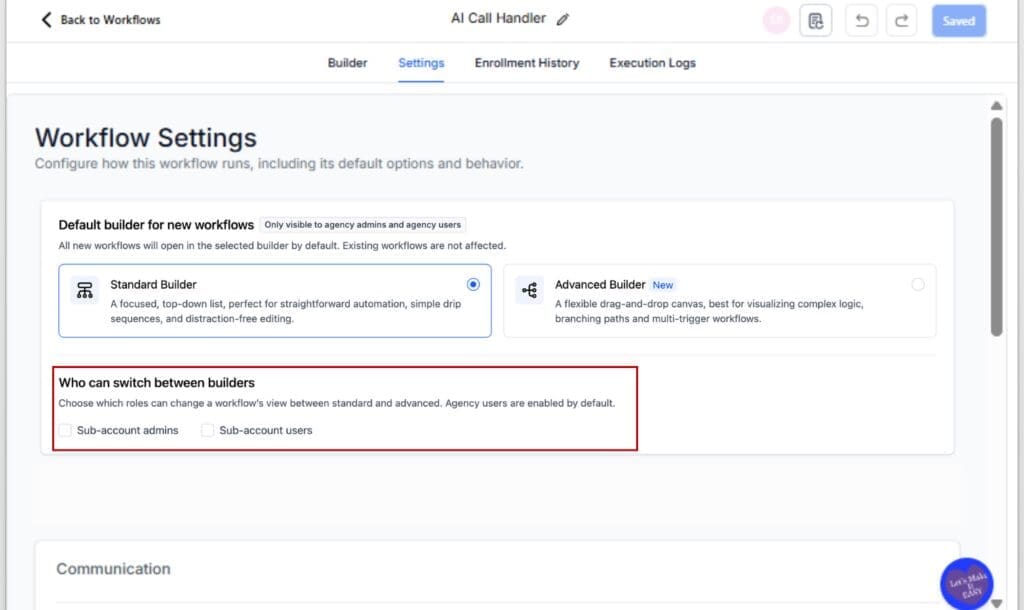1024x610 pixels.
Task: Open the Let's Make It Easy chat widget
Action: (966, 582)
